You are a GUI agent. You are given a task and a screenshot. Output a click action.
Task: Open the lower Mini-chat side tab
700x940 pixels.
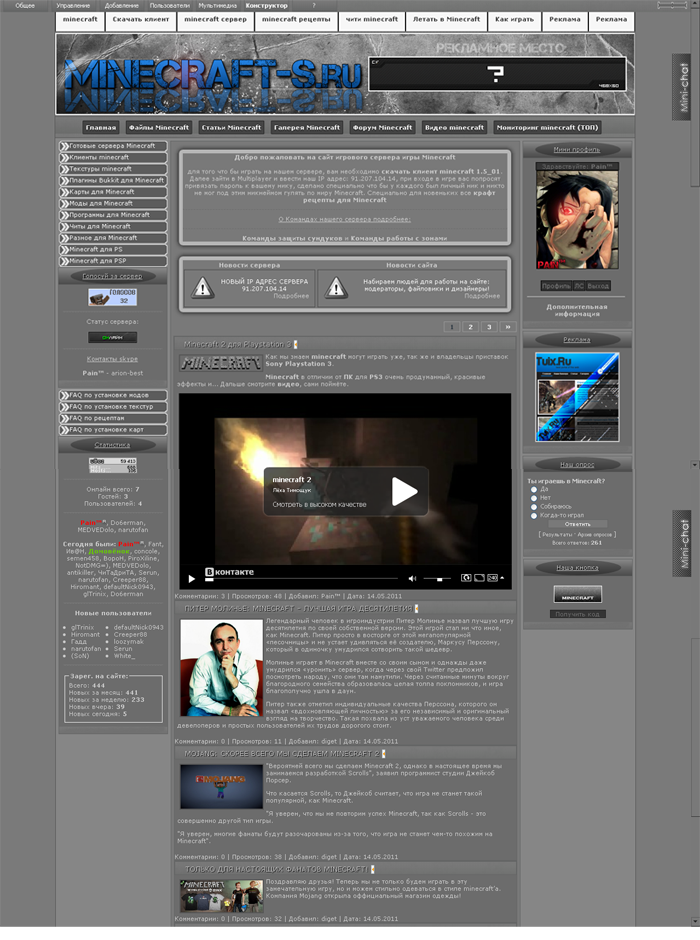[683, 544]
